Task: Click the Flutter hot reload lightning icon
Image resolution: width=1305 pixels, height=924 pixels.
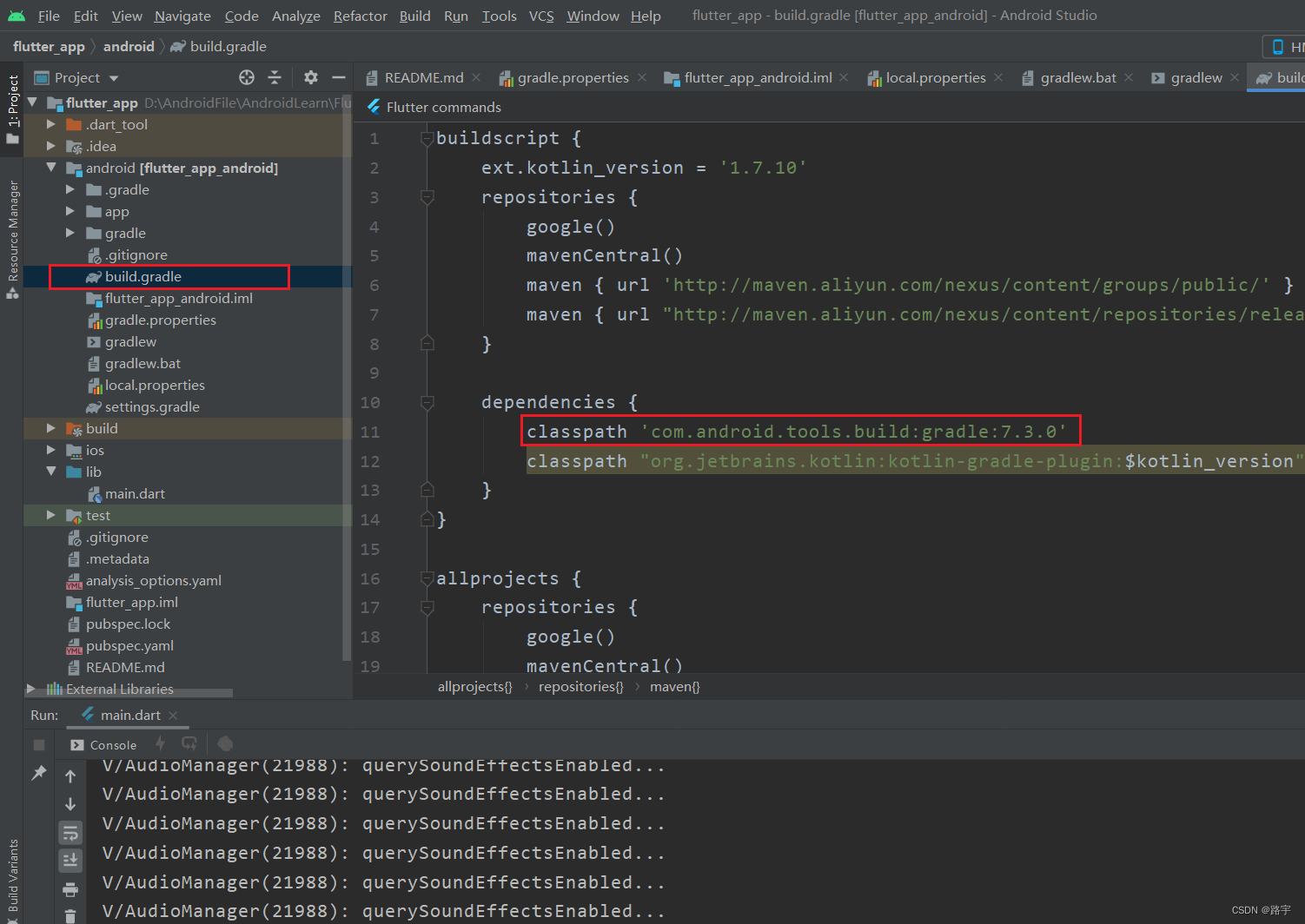Action: tap(160, 743)
